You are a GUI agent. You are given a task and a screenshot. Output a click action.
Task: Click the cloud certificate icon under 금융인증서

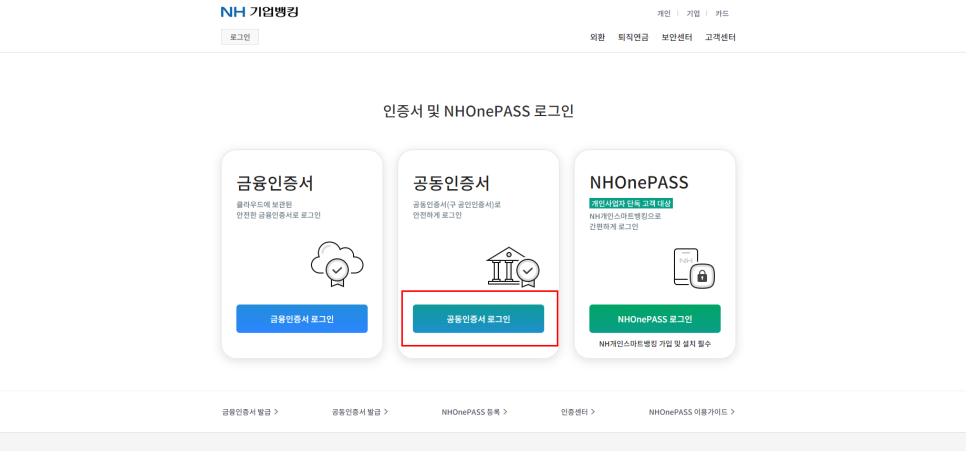(x=338, y=263)
